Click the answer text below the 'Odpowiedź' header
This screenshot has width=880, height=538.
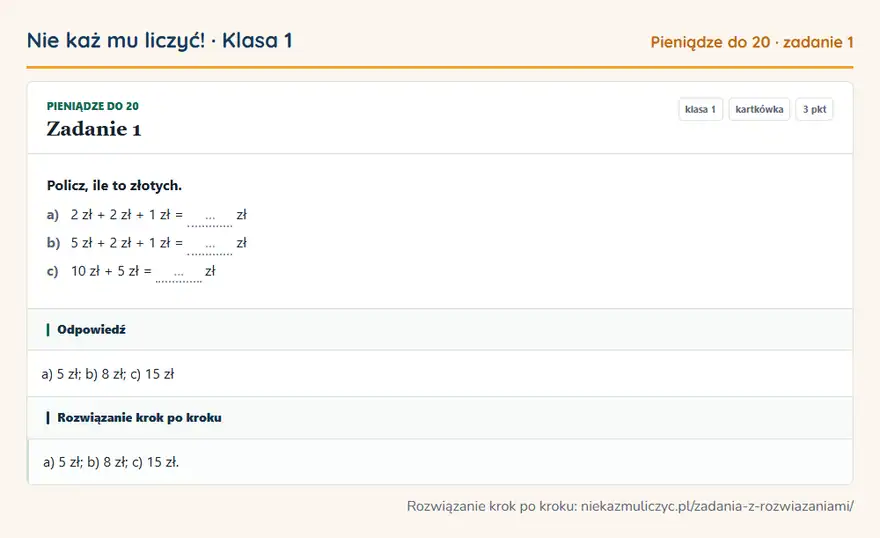[x=108, y=374]
